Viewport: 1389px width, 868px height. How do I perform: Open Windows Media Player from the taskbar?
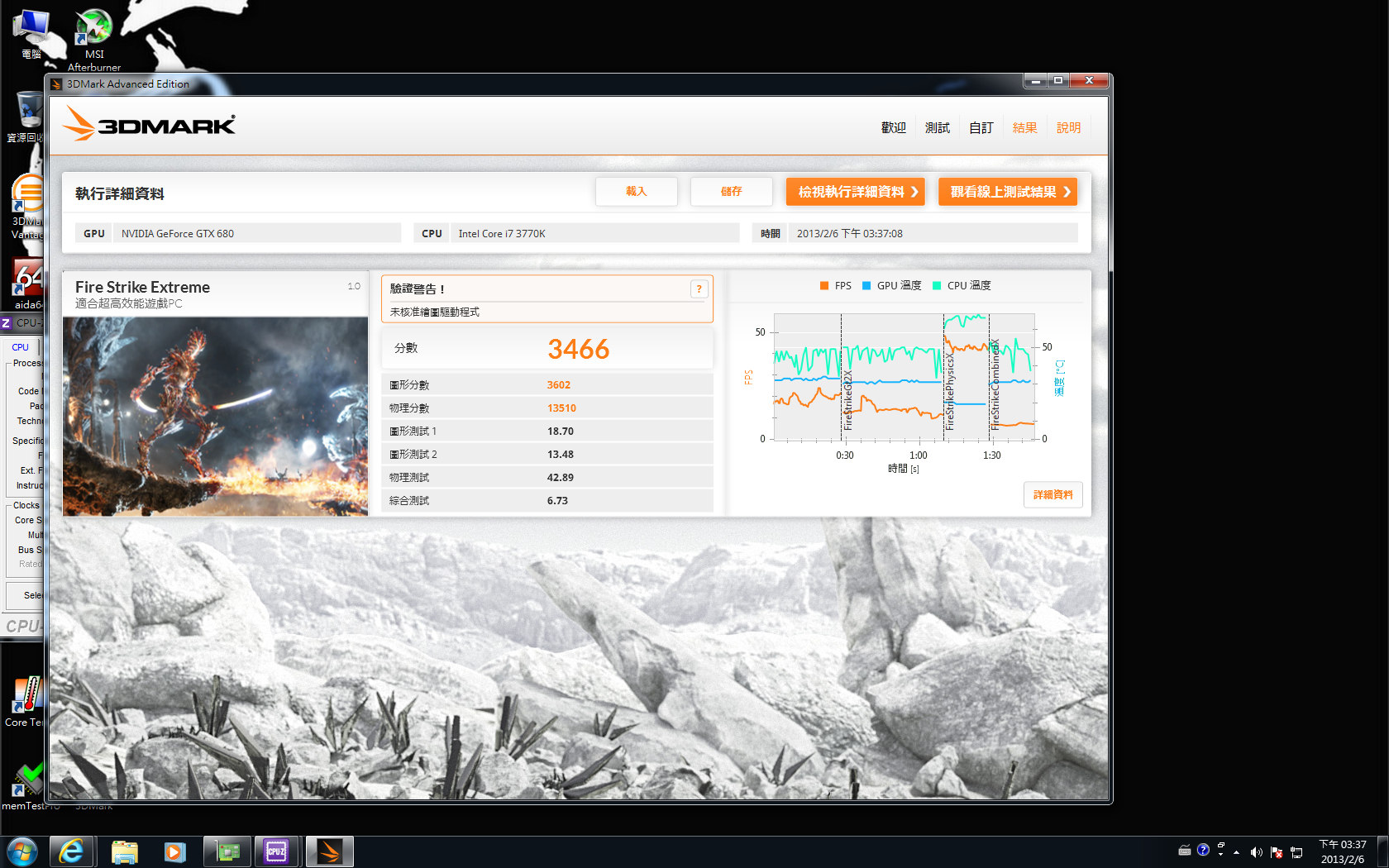pos(174,851)
